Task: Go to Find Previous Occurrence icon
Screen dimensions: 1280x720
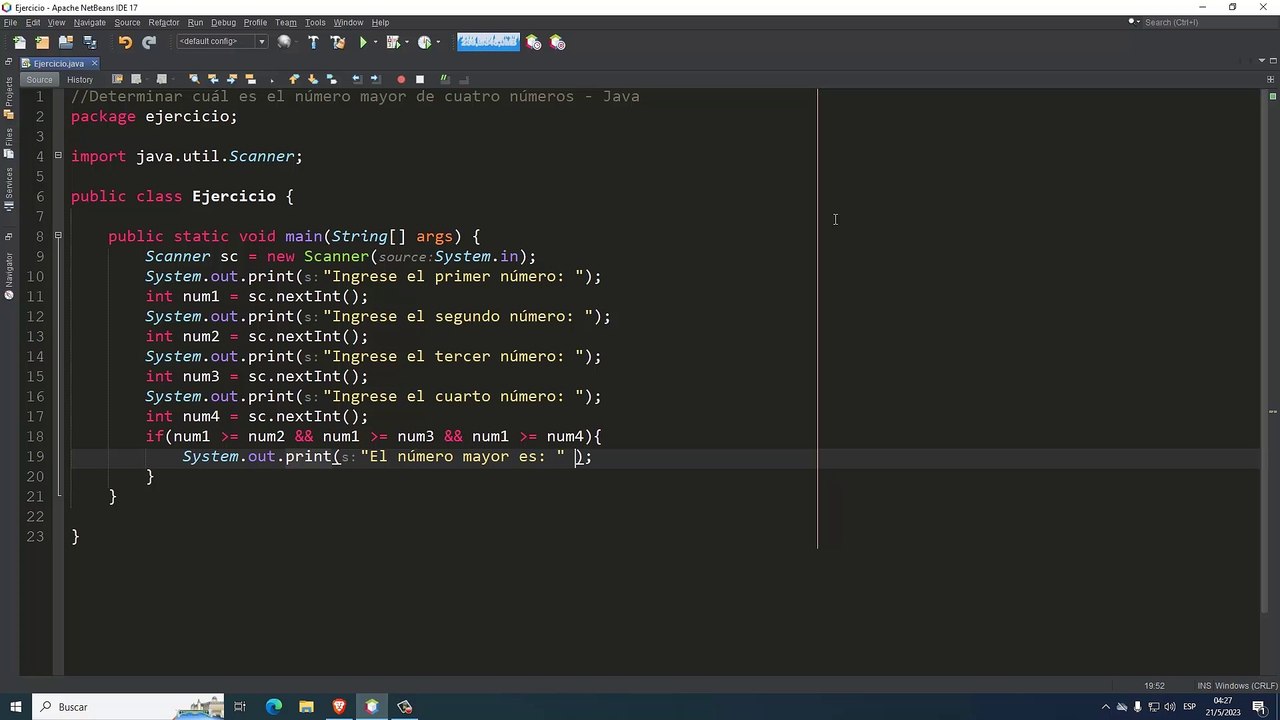Action: click(x=213, y=79)
